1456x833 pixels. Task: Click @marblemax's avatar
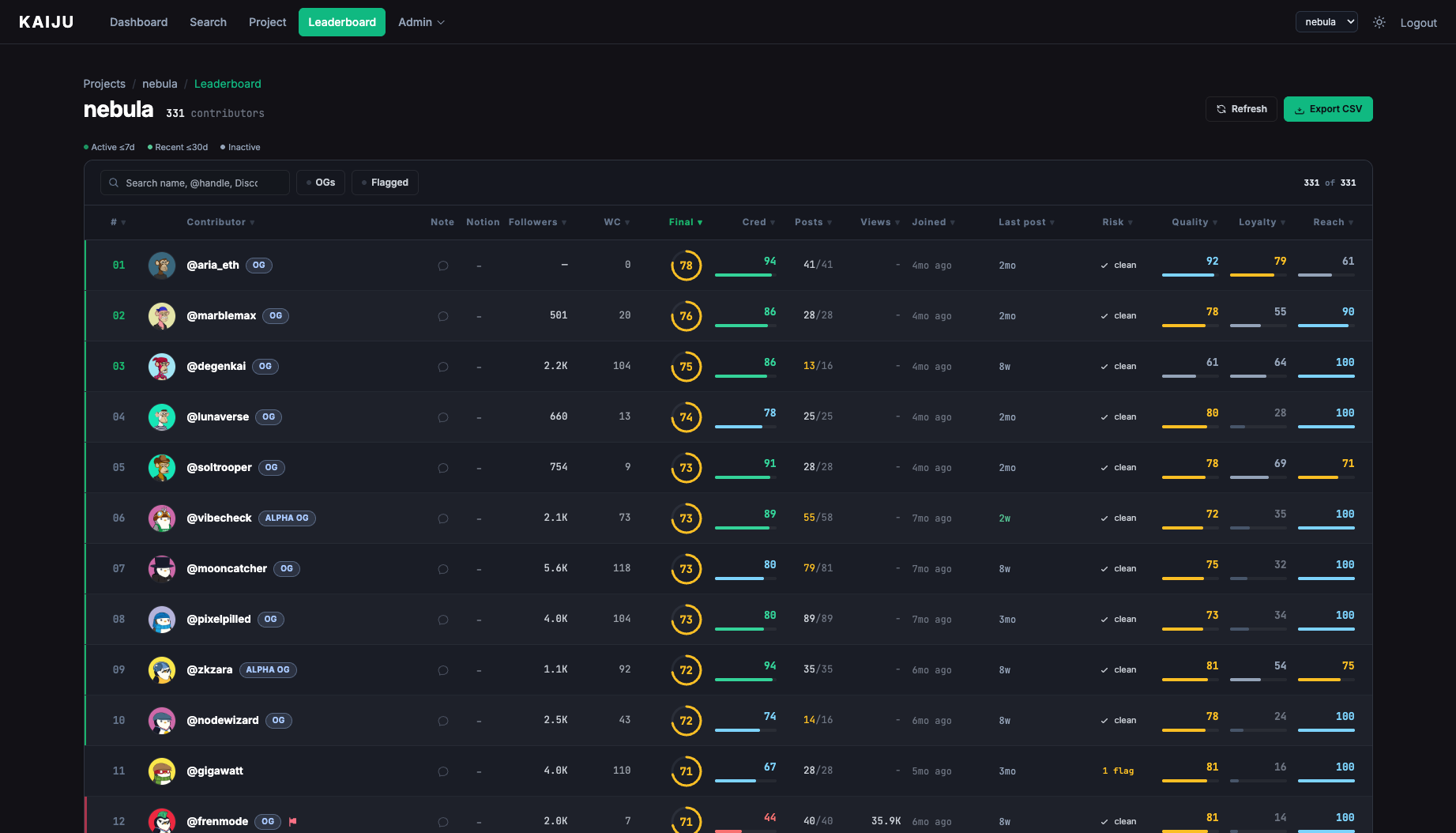(x=162, y=316)
